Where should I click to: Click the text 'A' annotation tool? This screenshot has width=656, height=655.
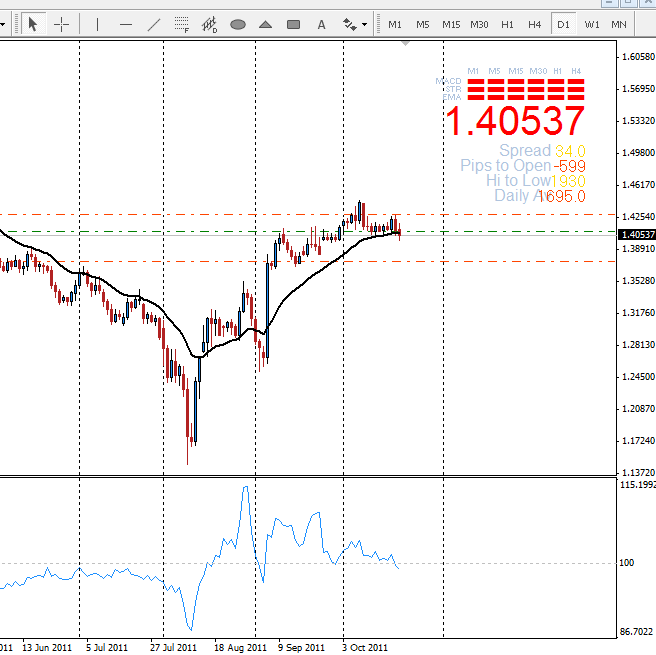click(322, 24)
